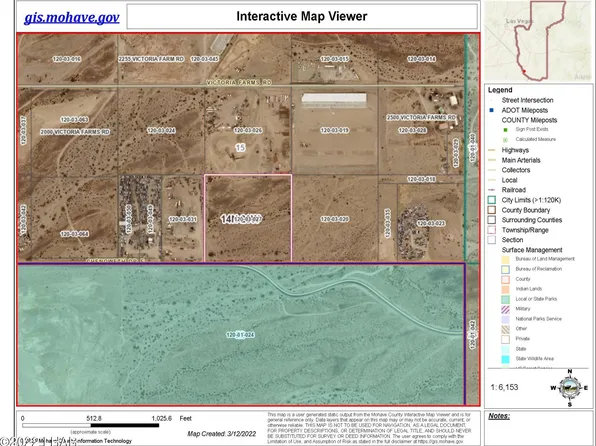
Task: Open the gis.mohave.gov link
Action: [71, 17]
